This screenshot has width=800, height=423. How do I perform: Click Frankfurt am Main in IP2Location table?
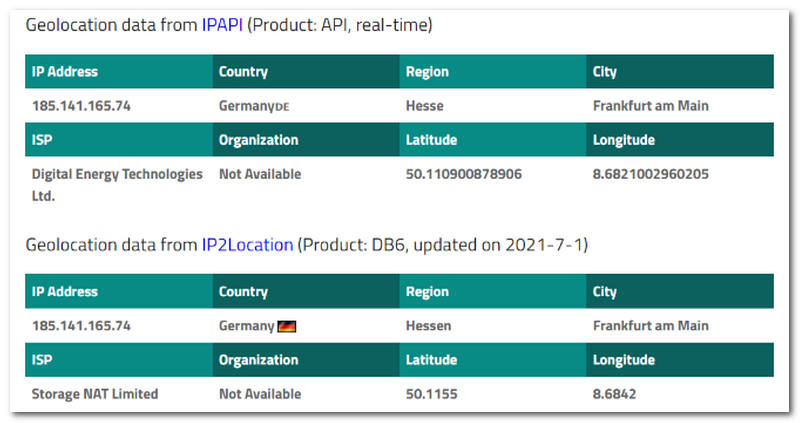pos(650,325)
